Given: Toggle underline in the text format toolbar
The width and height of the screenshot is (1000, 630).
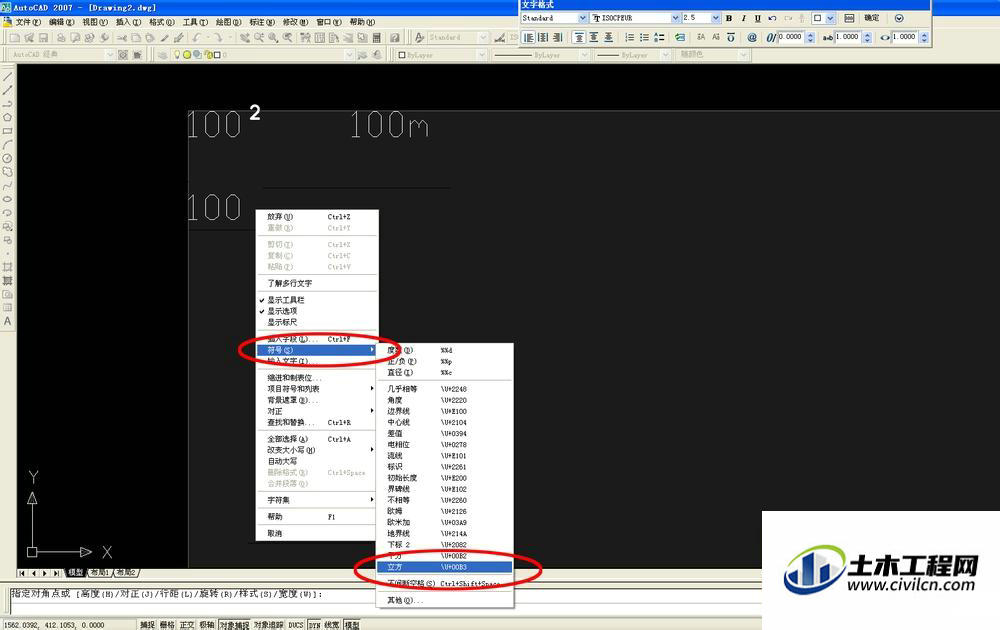Looking at the screenshot, I should [757, 18].
